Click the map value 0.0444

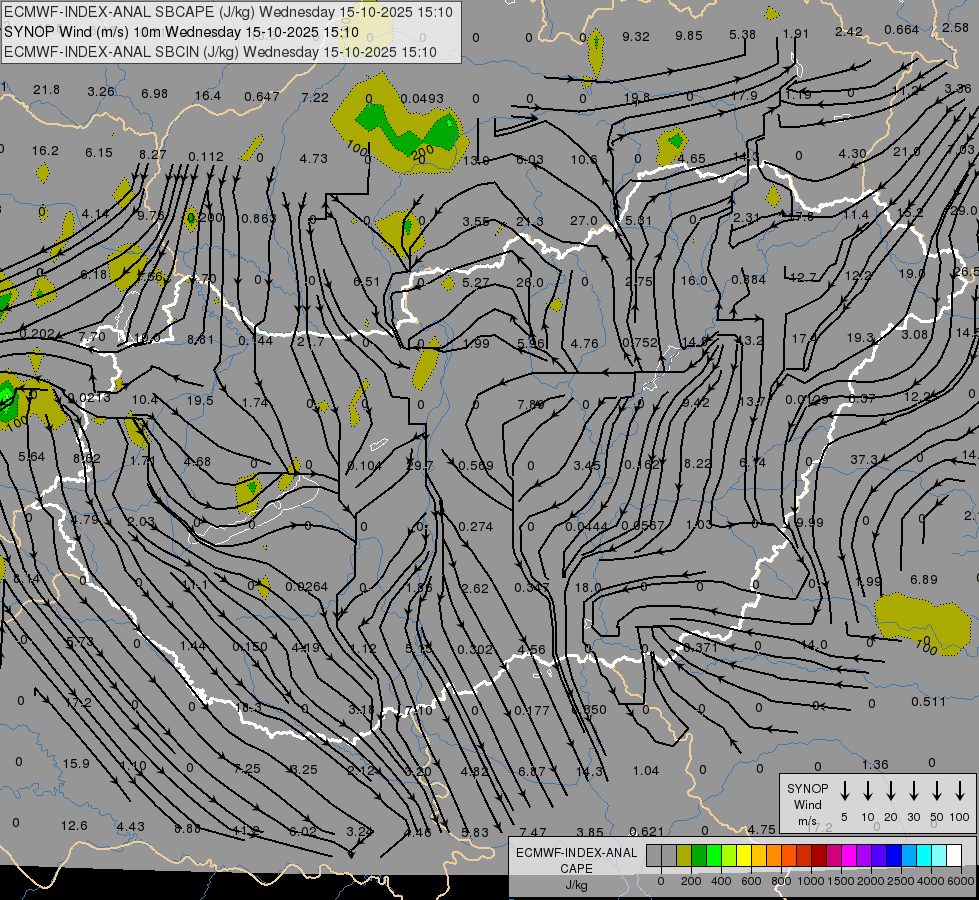586,527
